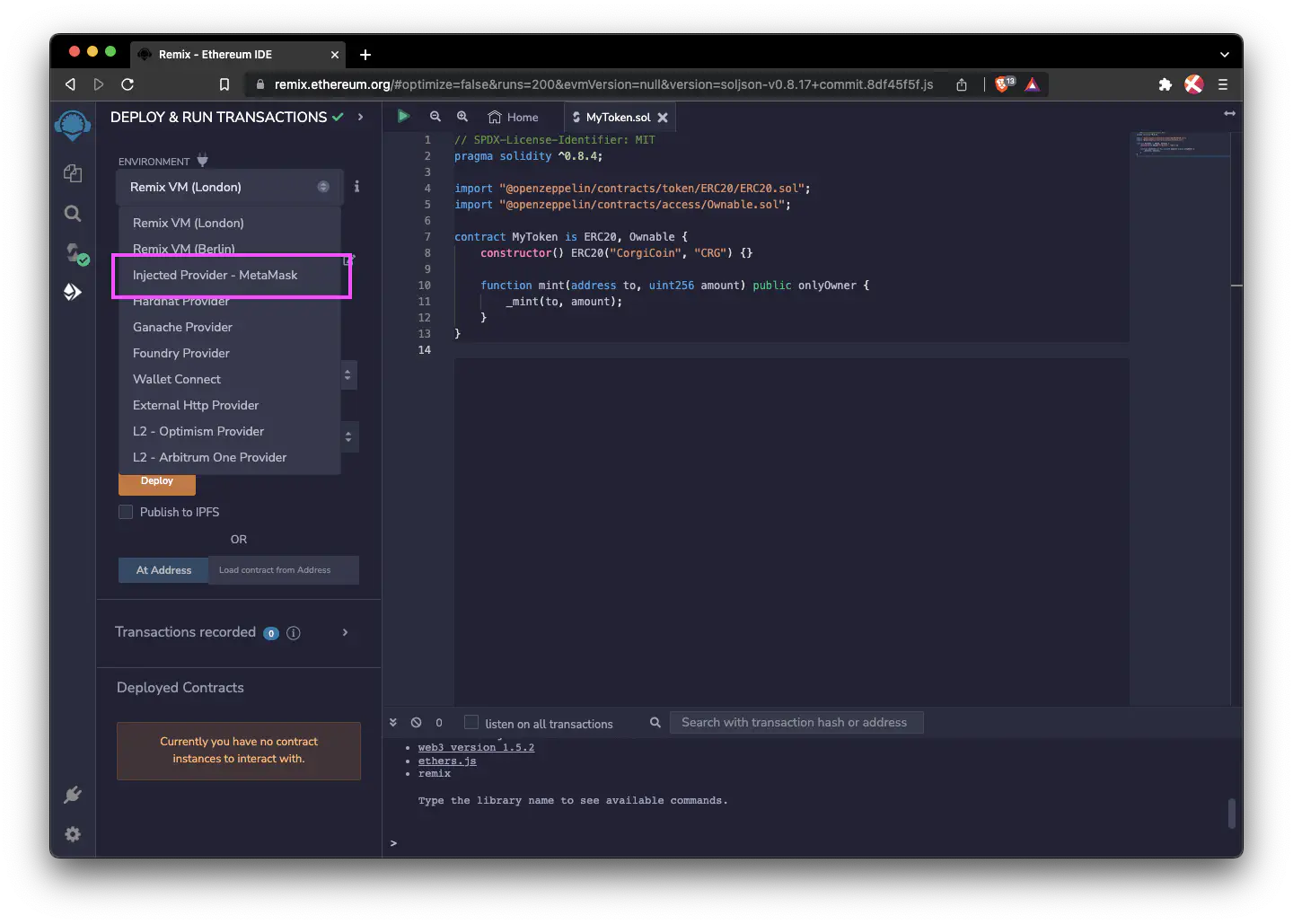Image resolution: width=1293 pixels, height=924 pixels.
Task: Click the terminal search magnifier icon
Action: click(655, 723)
